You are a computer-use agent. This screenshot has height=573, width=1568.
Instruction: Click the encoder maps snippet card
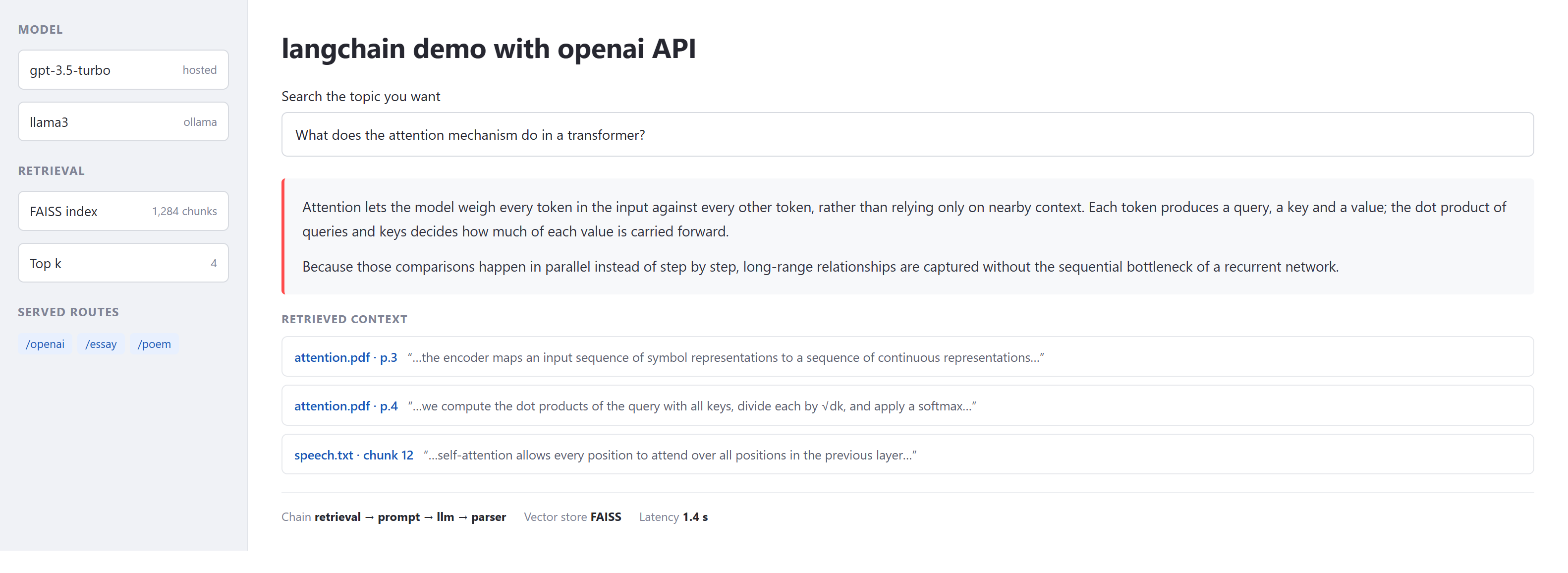point(907,357)
